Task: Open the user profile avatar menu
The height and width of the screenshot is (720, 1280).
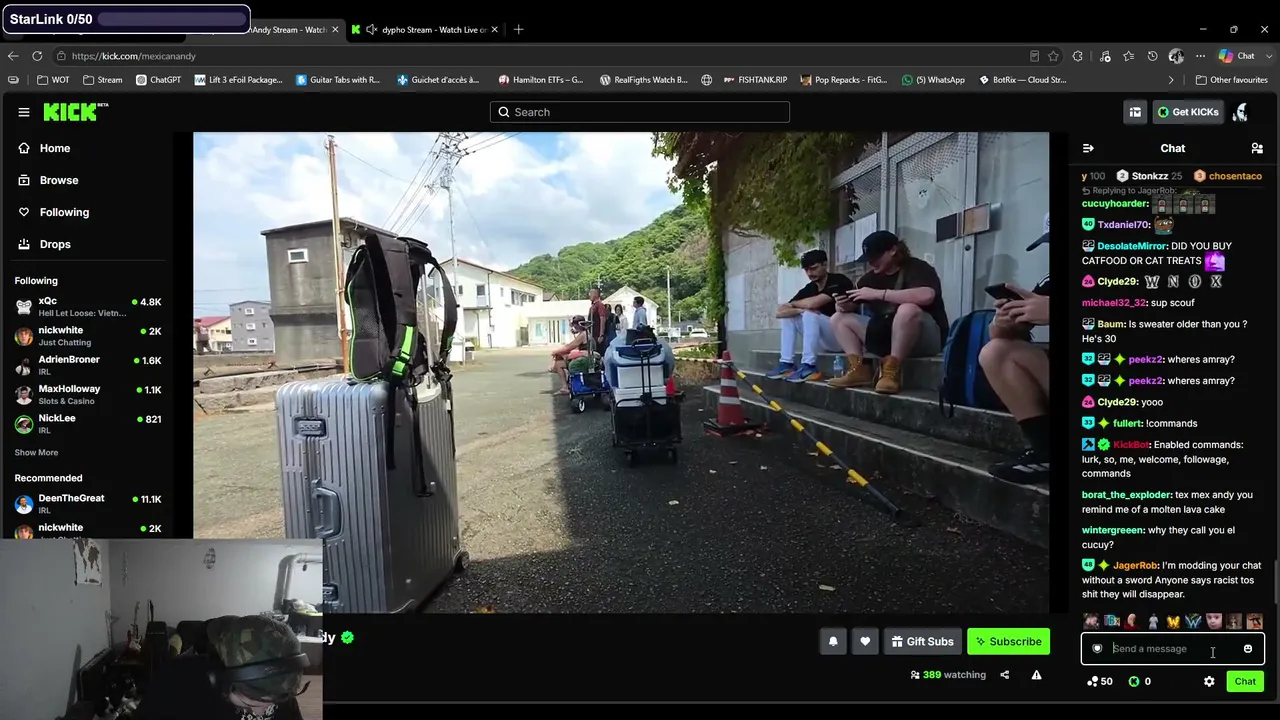Action: [1241, 112]
